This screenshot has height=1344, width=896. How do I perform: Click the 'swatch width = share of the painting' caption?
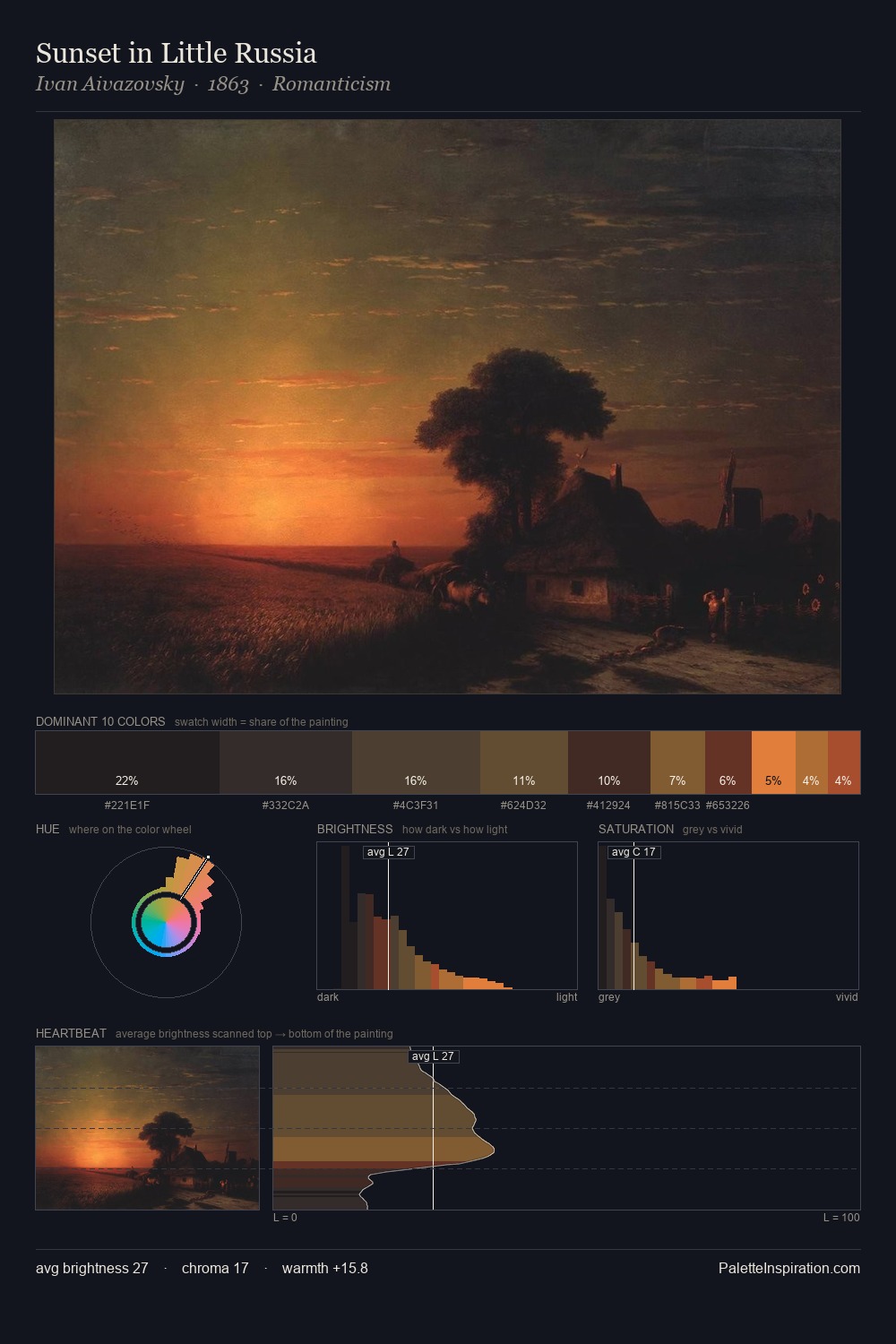pos(262,722)
